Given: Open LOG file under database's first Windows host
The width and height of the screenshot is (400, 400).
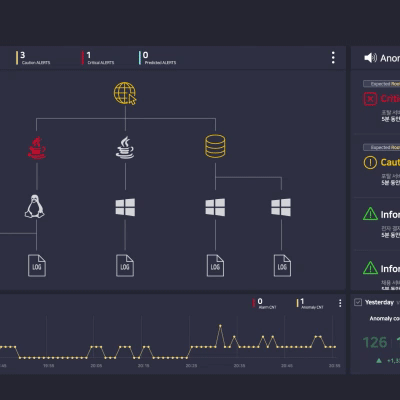Looking at the screenshot, I should (x=215, y=266).
